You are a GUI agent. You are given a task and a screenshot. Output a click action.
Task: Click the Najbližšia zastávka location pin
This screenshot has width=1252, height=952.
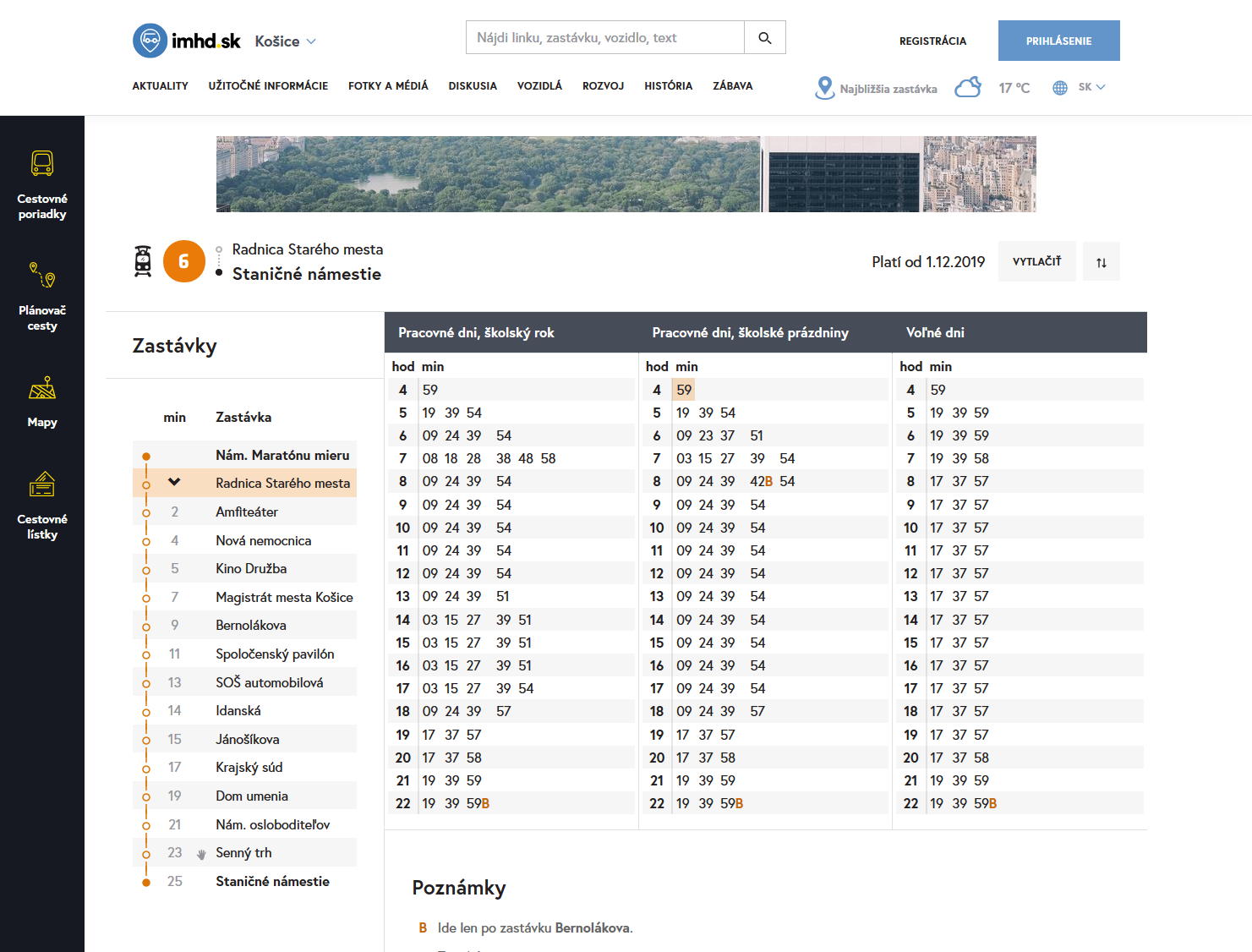[x=824, y=88]
